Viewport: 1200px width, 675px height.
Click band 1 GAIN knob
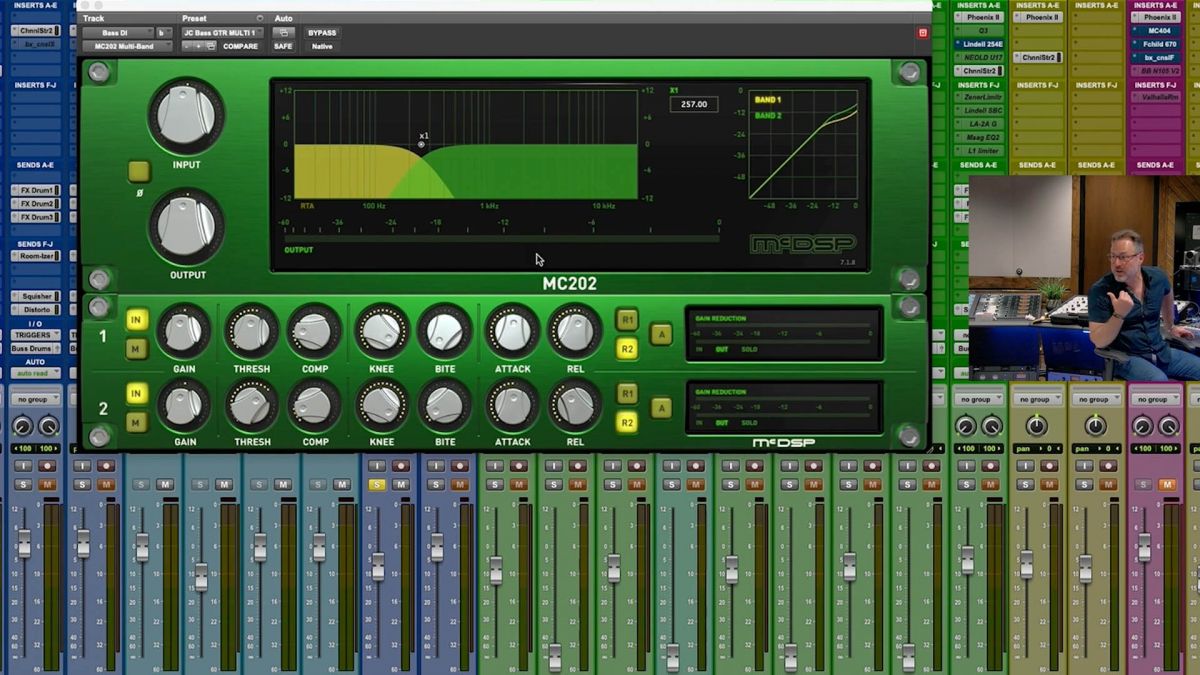184,332
